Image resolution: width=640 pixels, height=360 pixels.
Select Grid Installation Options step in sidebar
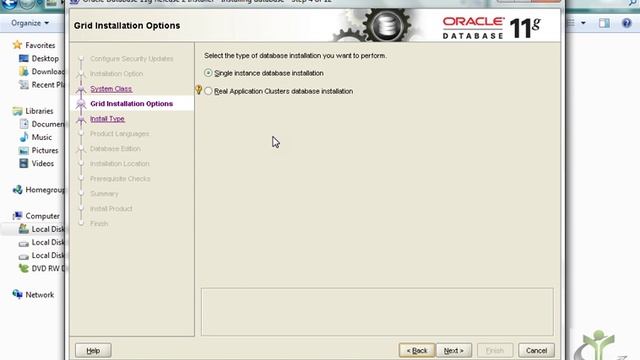131,104
